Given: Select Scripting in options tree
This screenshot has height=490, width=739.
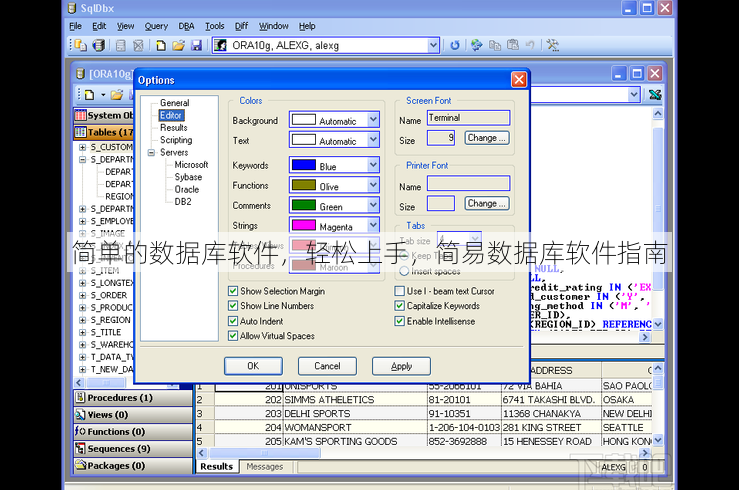Looking at the screenshot, I should 176,140.
